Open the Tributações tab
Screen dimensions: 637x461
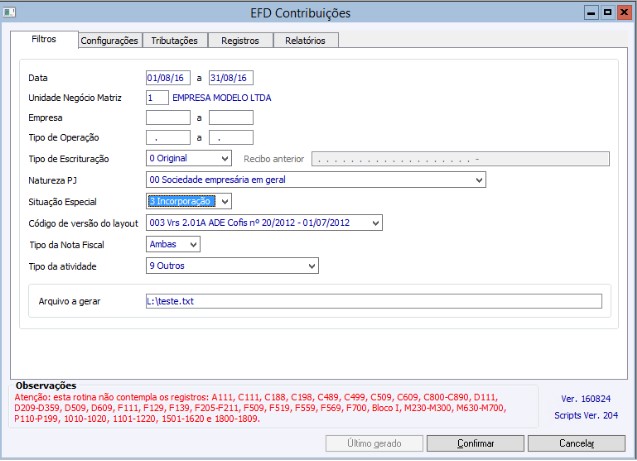(x=174, y=41)
